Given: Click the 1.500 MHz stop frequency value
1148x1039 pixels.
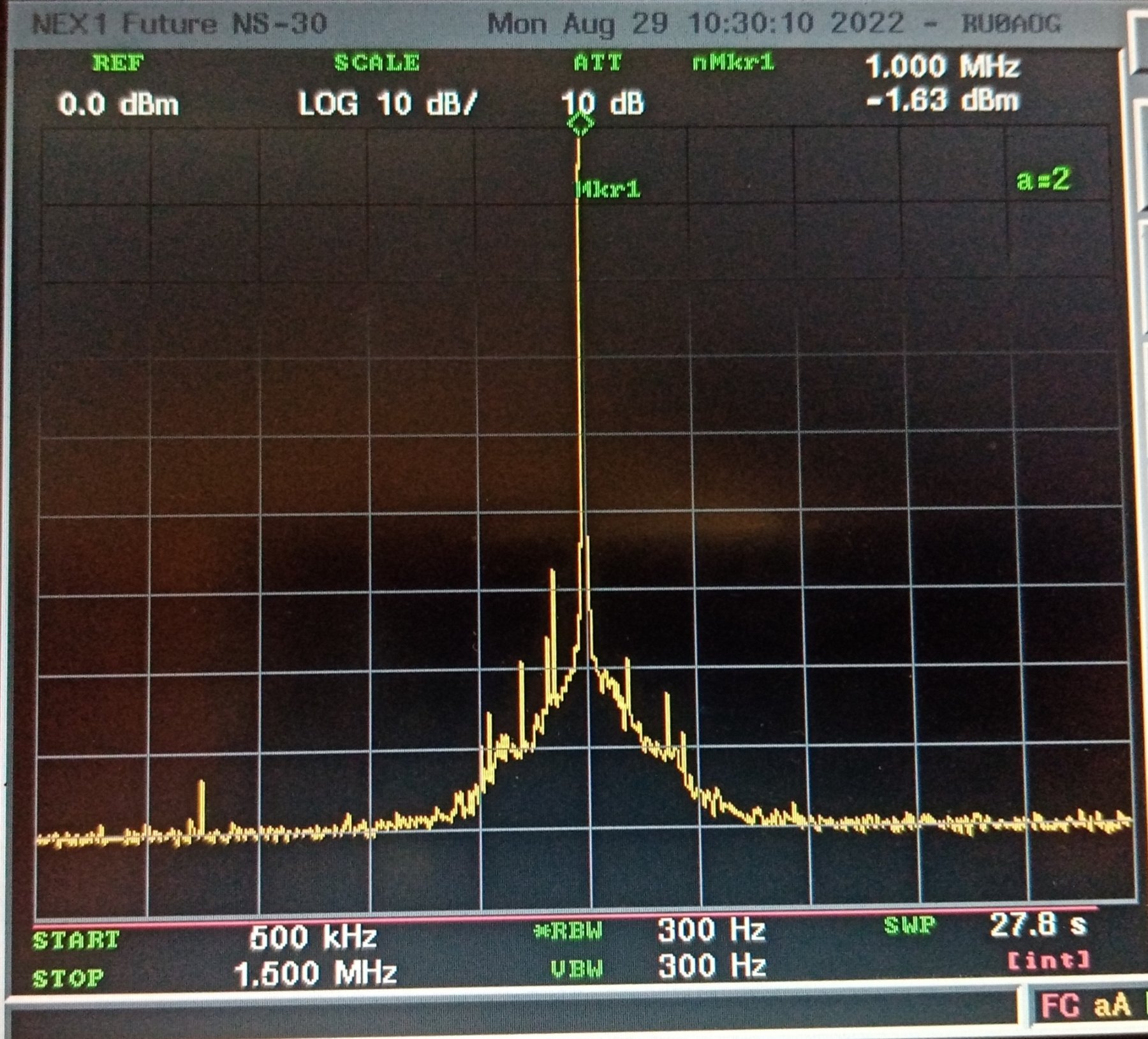Looking at the screenshot, I should (x=315, y=974).
